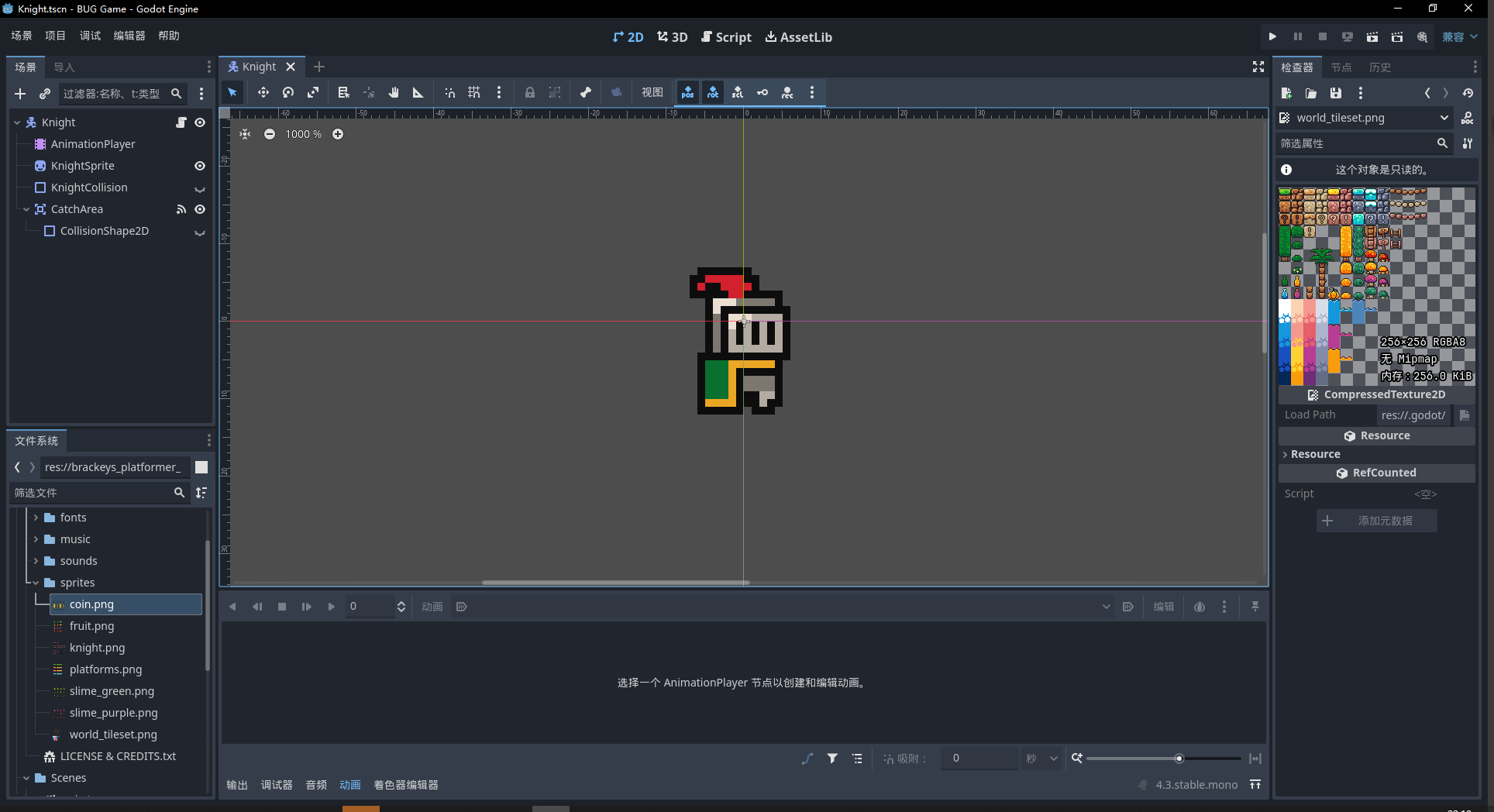Activate the Scale mode tool
This screenshot has width=1494, height=812.
point(313,93)
